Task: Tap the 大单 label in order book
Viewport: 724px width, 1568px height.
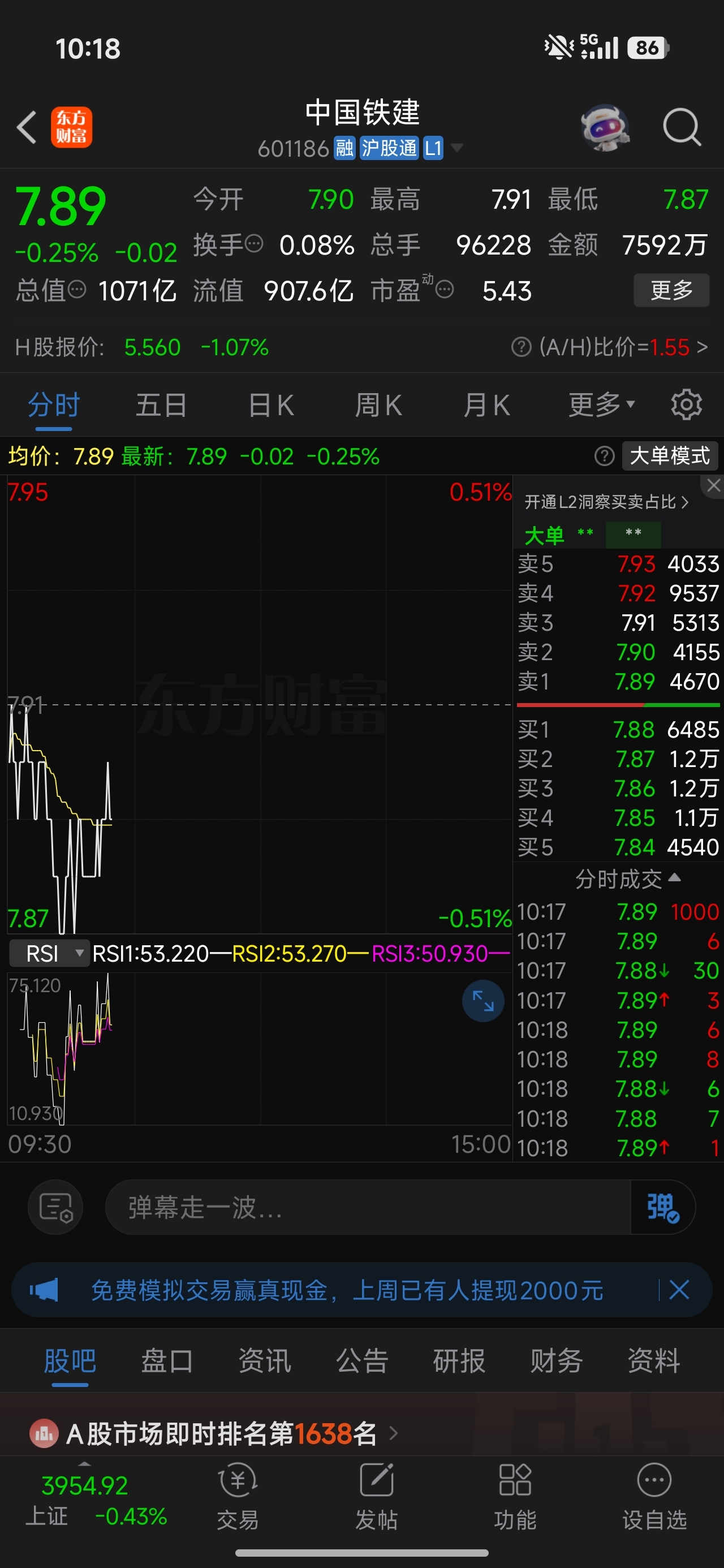Action: tap(544, 535)
